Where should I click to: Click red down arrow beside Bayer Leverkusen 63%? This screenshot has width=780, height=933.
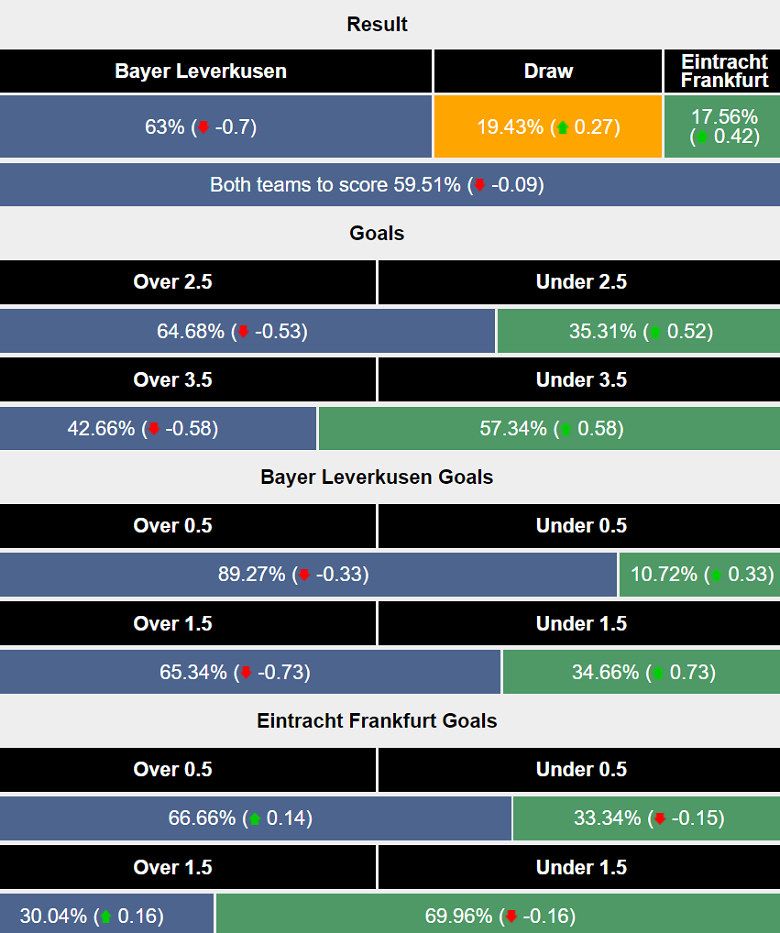(x=204, y=127)
